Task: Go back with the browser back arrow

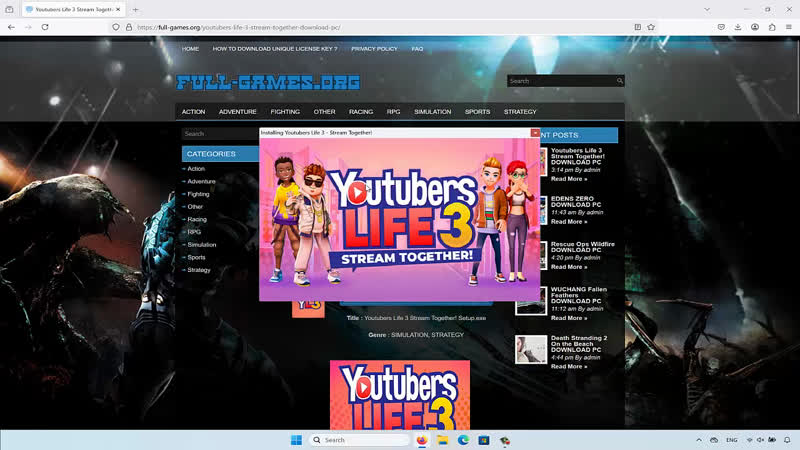Action: click(11, 27)
